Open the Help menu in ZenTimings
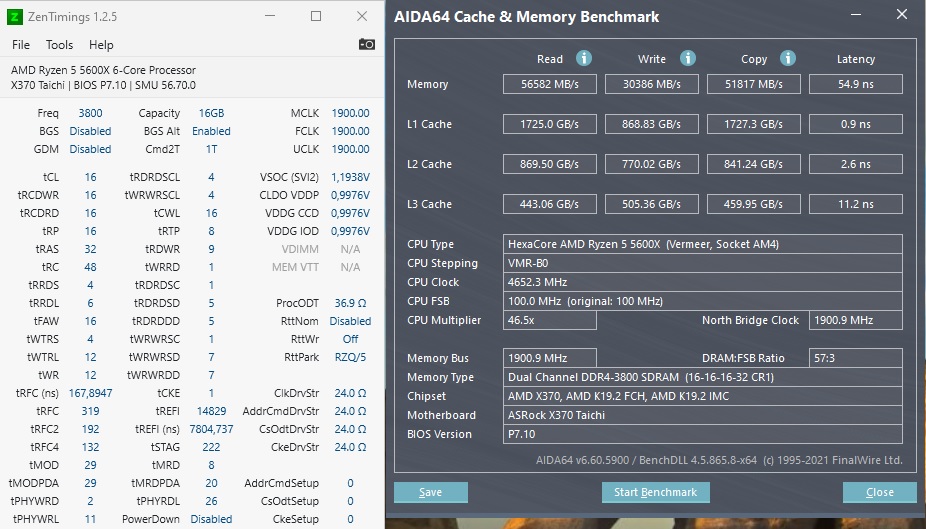This screenshot has height=529, width=926. (101, 45)
